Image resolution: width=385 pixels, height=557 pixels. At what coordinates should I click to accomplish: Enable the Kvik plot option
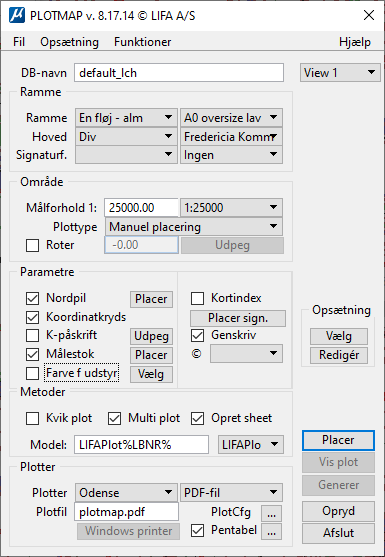[x=33, y=418]
